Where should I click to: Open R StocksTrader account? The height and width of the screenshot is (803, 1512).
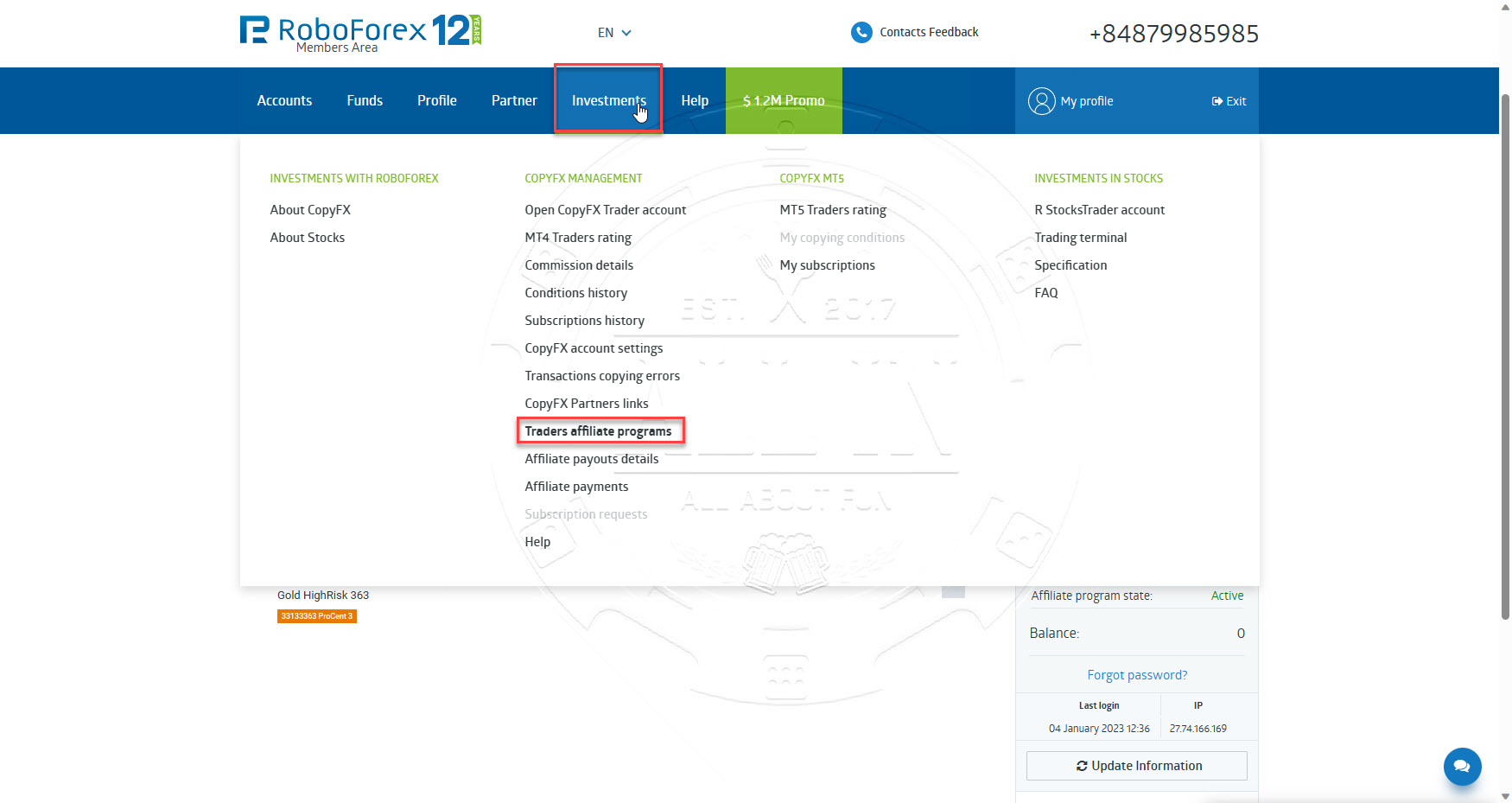1099,210
